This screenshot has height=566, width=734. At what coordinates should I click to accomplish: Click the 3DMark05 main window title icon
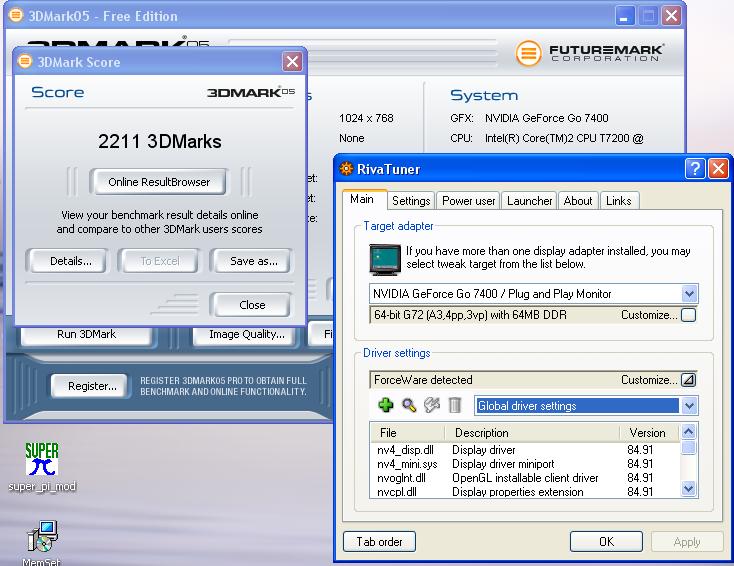coord(15,15)
